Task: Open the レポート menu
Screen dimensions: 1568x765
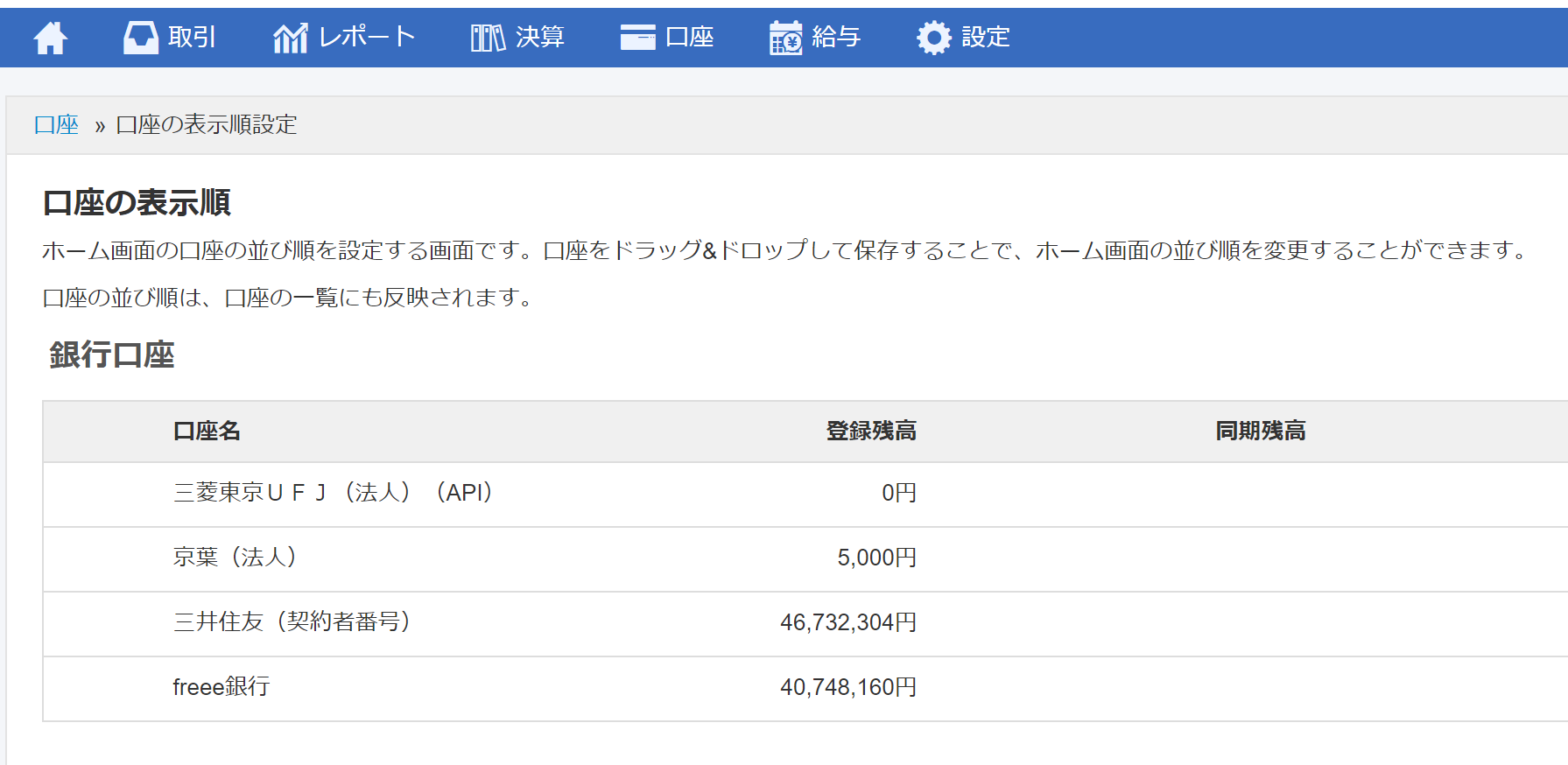Action: [344, 38]
